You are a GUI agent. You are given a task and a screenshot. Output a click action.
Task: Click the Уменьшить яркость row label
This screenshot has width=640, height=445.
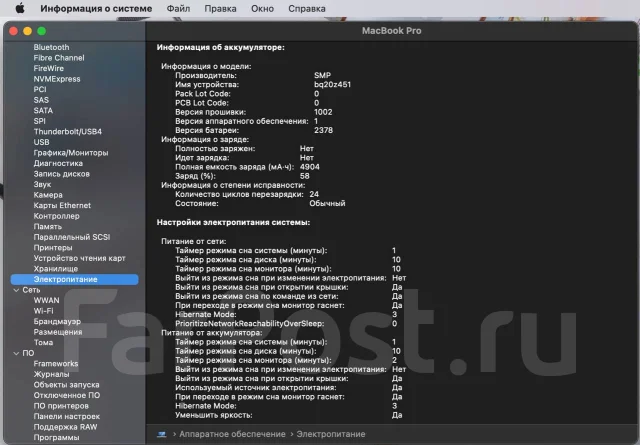[x=214, y=415]
